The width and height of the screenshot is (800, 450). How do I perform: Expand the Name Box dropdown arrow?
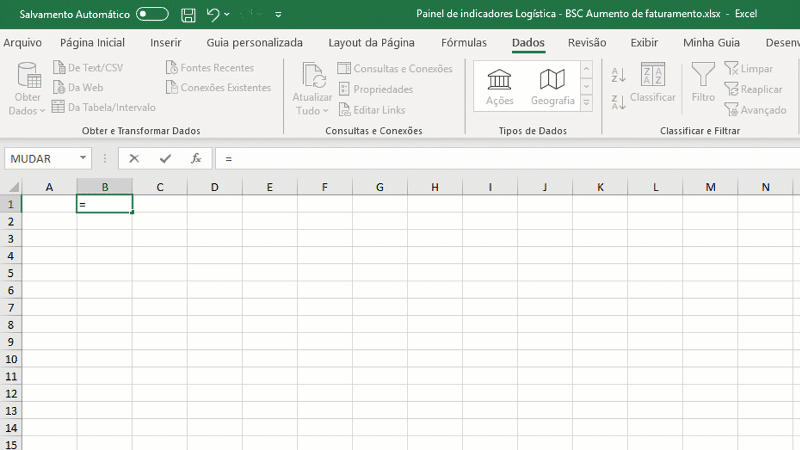82,158
